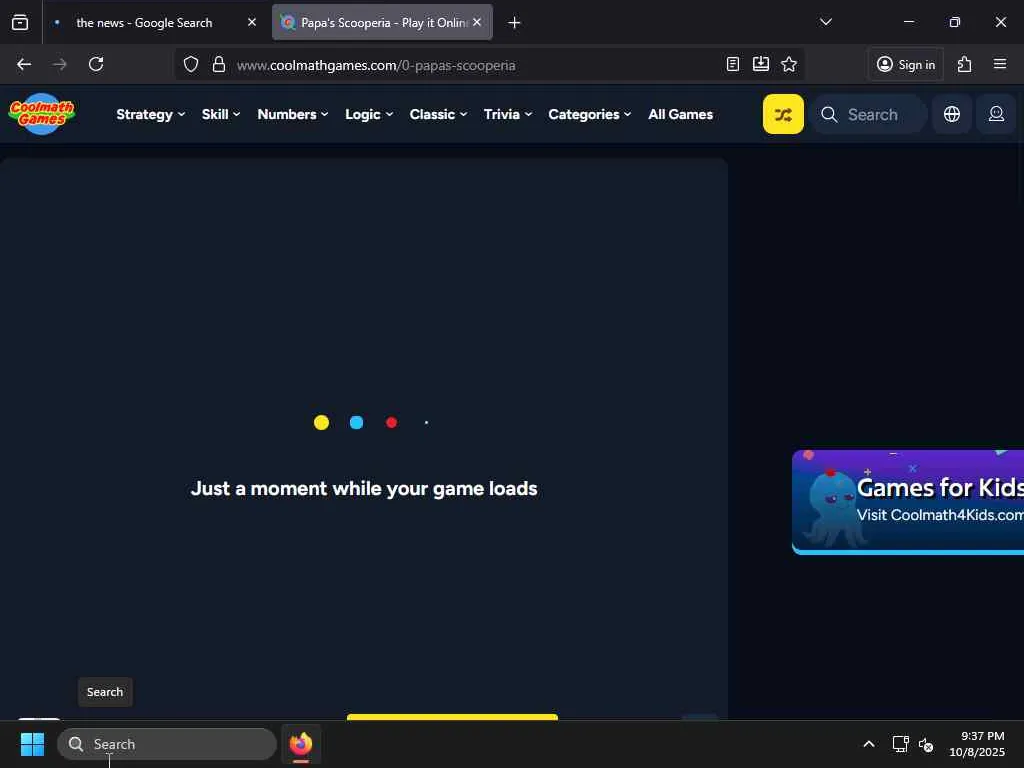Close the Papa's Scooperia tab
1024x768 pixels.
pyautogui.click(x=477, y=22)
